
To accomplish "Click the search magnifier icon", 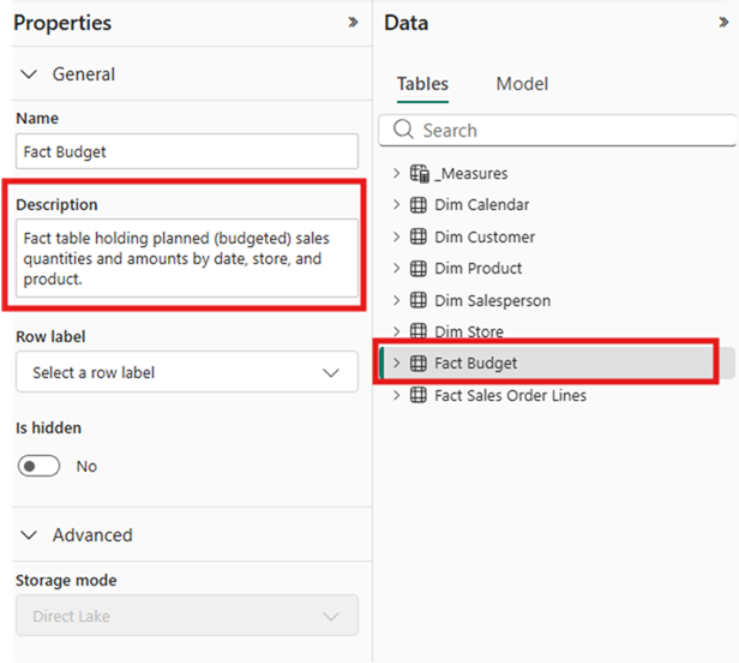I will click(x=403, y=129).
